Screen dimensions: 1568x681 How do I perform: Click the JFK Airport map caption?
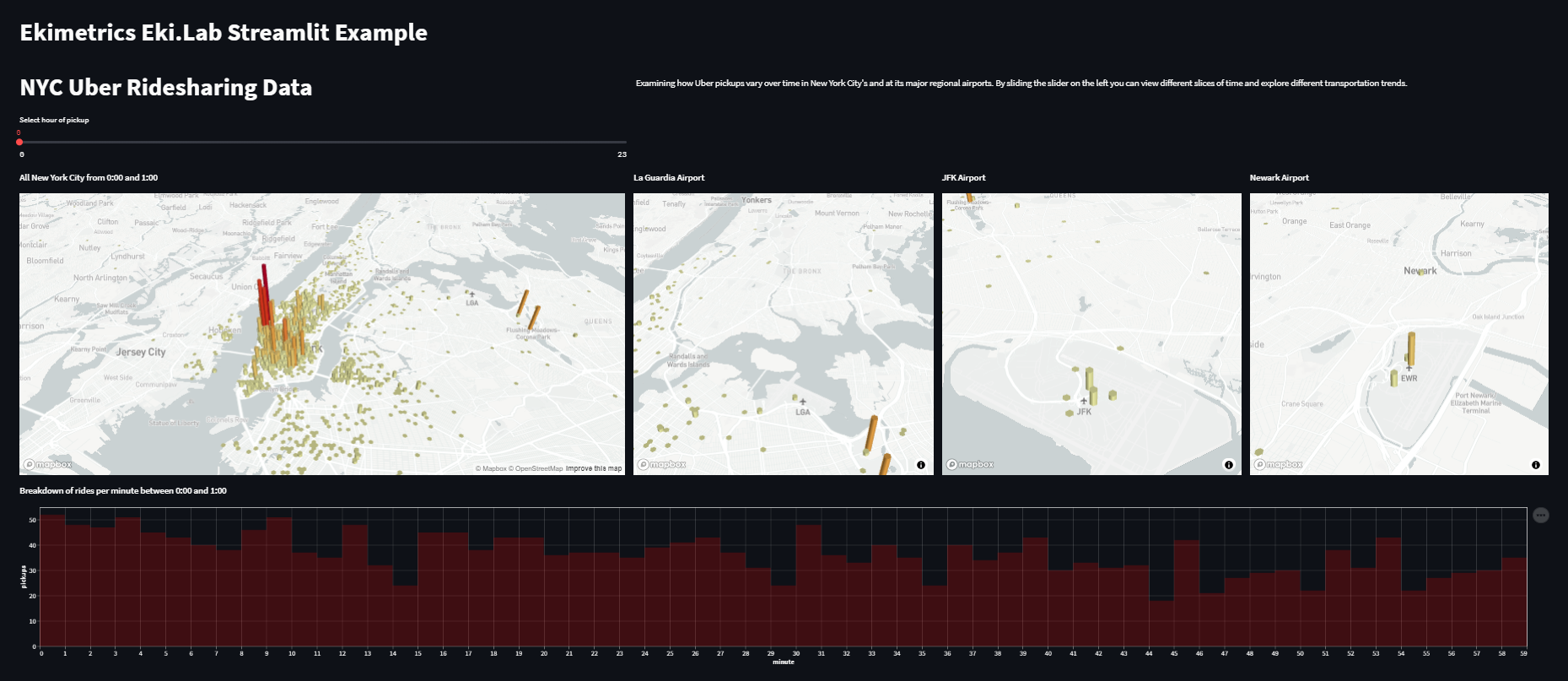click(x=963, y=177)
